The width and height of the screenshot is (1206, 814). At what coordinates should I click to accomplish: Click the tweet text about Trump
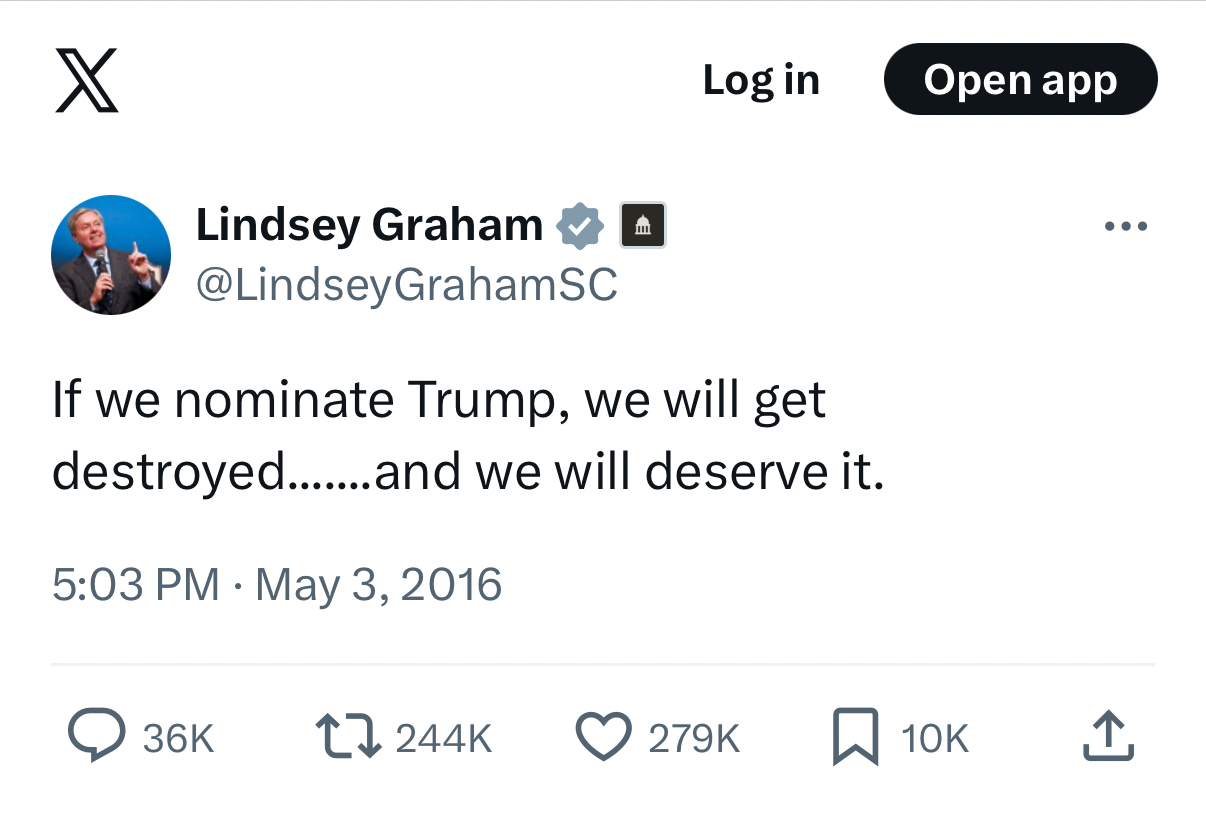pos(467,436)
